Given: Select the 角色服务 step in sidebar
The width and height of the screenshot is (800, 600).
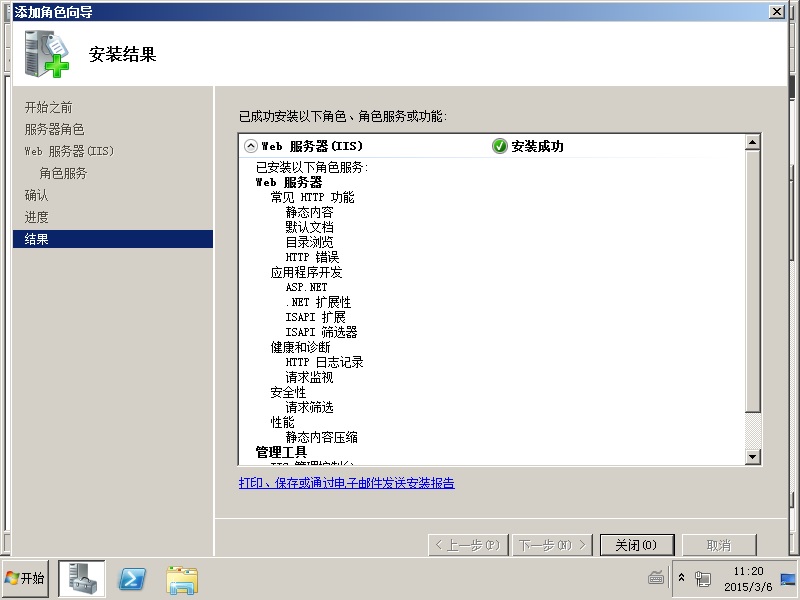Looking at the screenshot, I should point(63,173).
